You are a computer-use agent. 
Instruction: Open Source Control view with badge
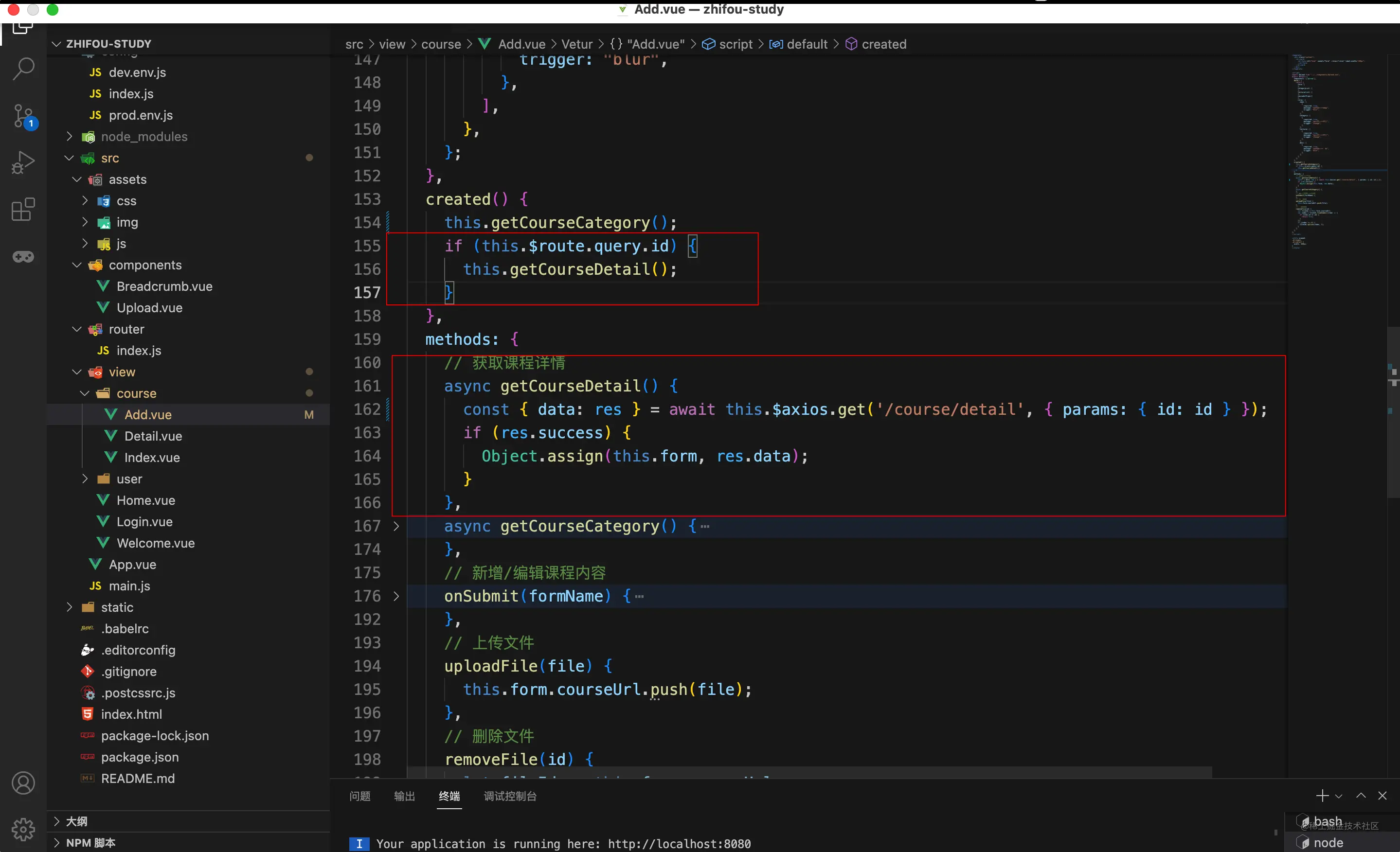23,116
